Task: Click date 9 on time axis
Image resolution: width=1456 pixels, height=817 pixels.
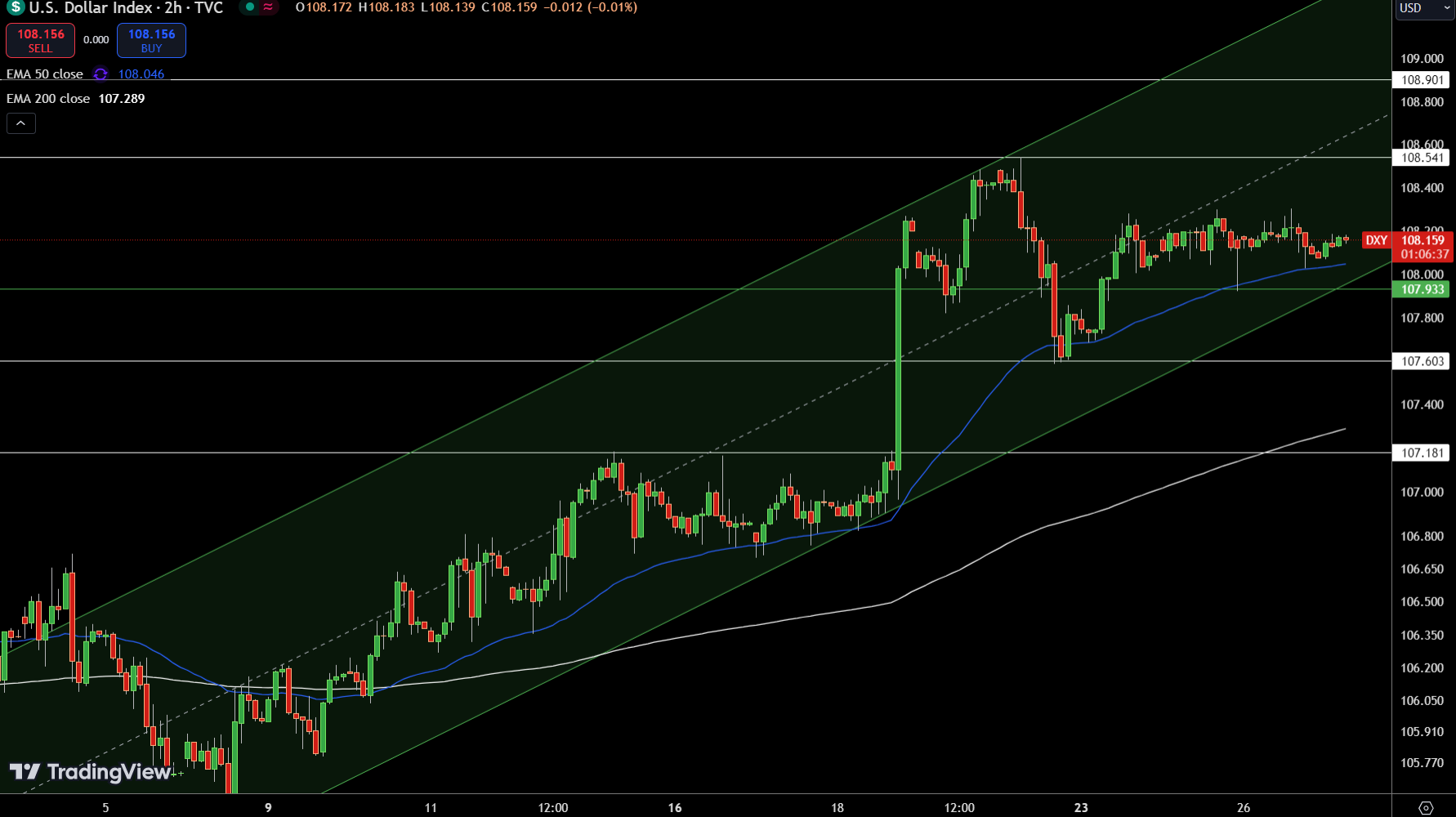Action: [268, 807]
